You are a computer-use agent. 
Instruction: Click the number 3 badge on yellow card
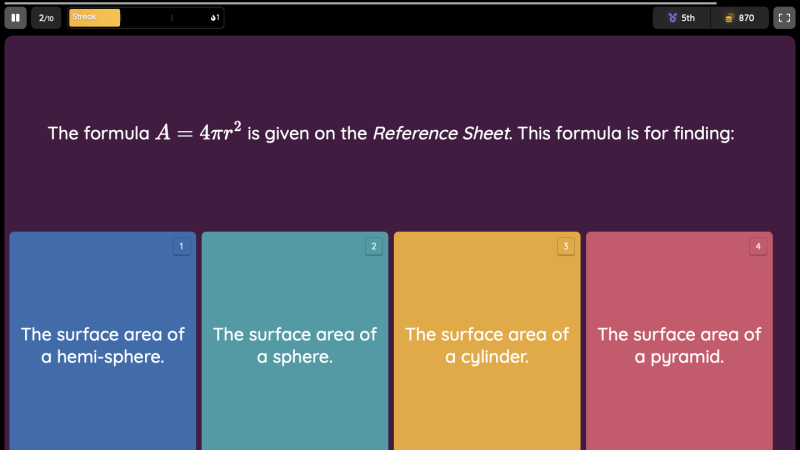566,246
